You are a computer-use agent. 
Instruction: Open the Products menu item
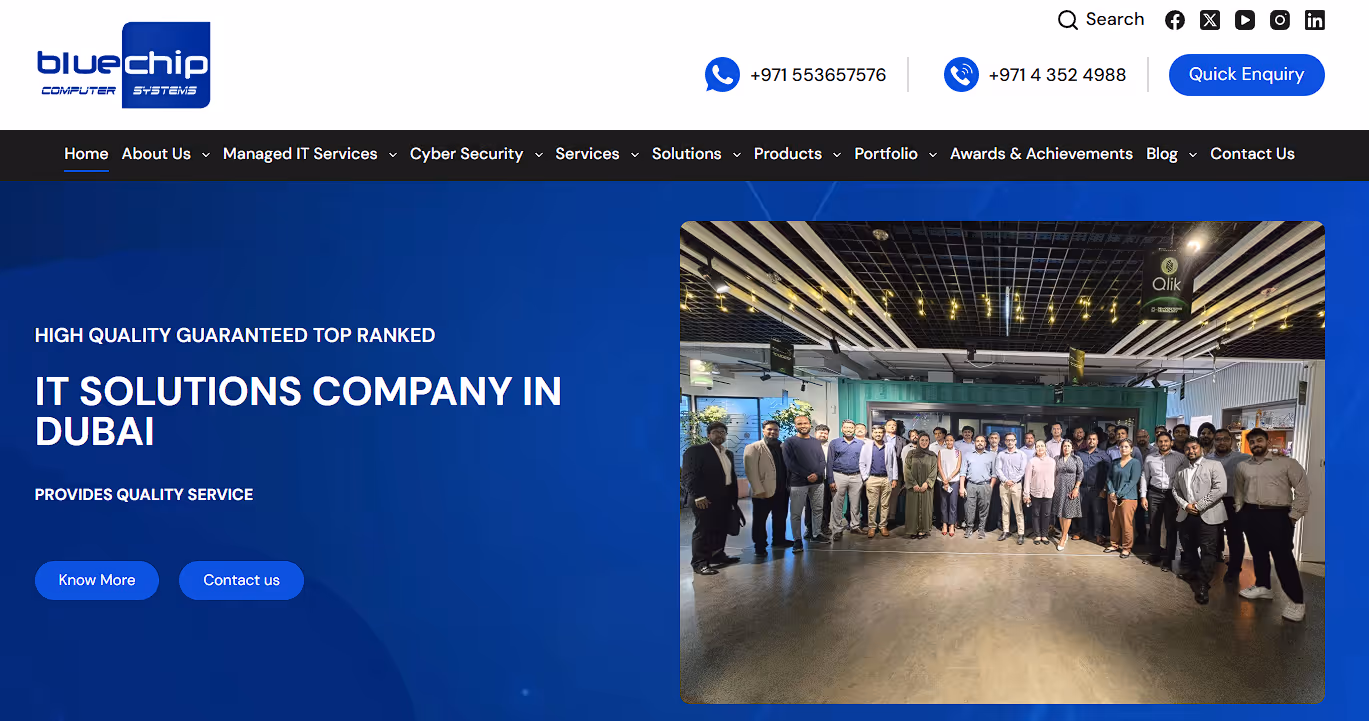pyautogui.click(x=788, y=154)
